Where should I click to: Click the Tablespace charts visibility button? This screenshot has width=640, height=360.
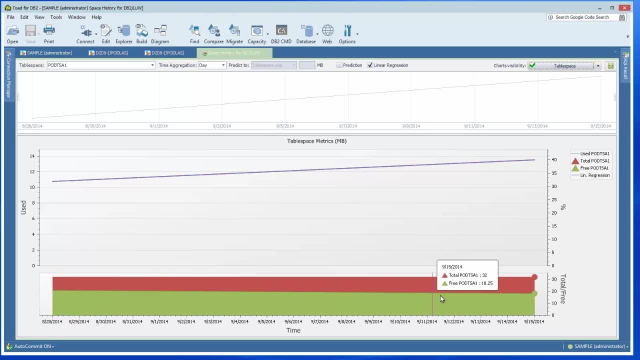[x=561, y=66]
